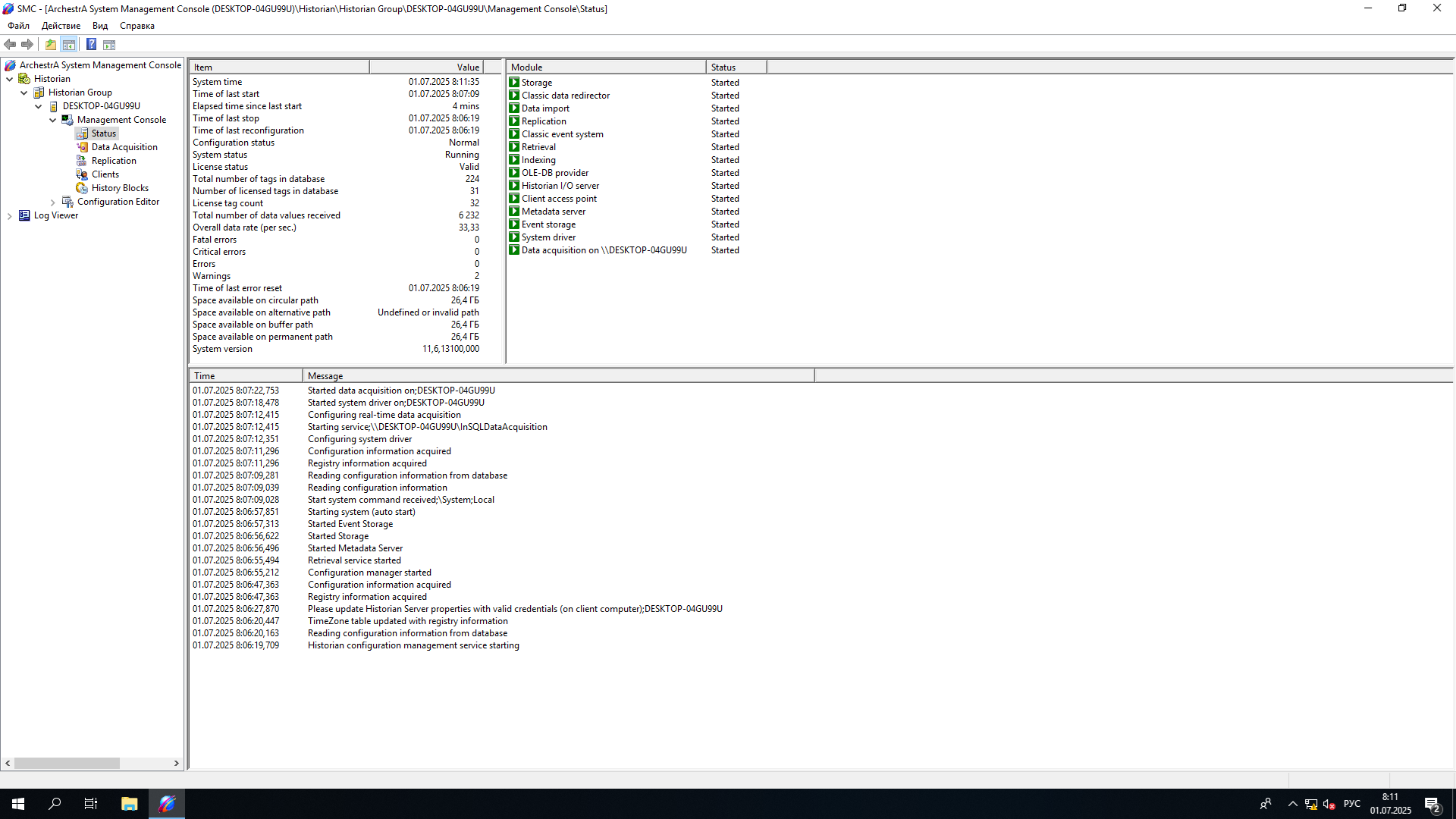
Task: Open the Вид menu
Action: pos(100,26)
